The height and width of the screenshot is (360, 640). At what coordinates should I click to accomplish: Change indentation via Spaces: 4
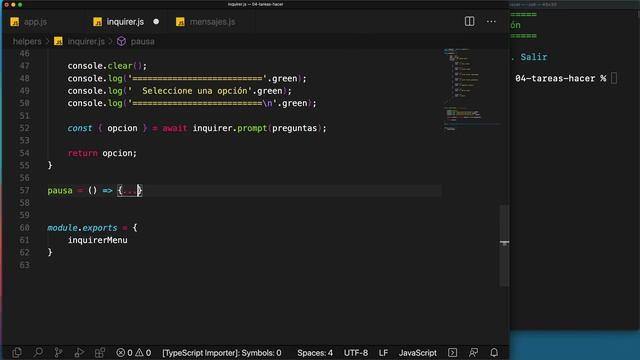tap(315, 353)
